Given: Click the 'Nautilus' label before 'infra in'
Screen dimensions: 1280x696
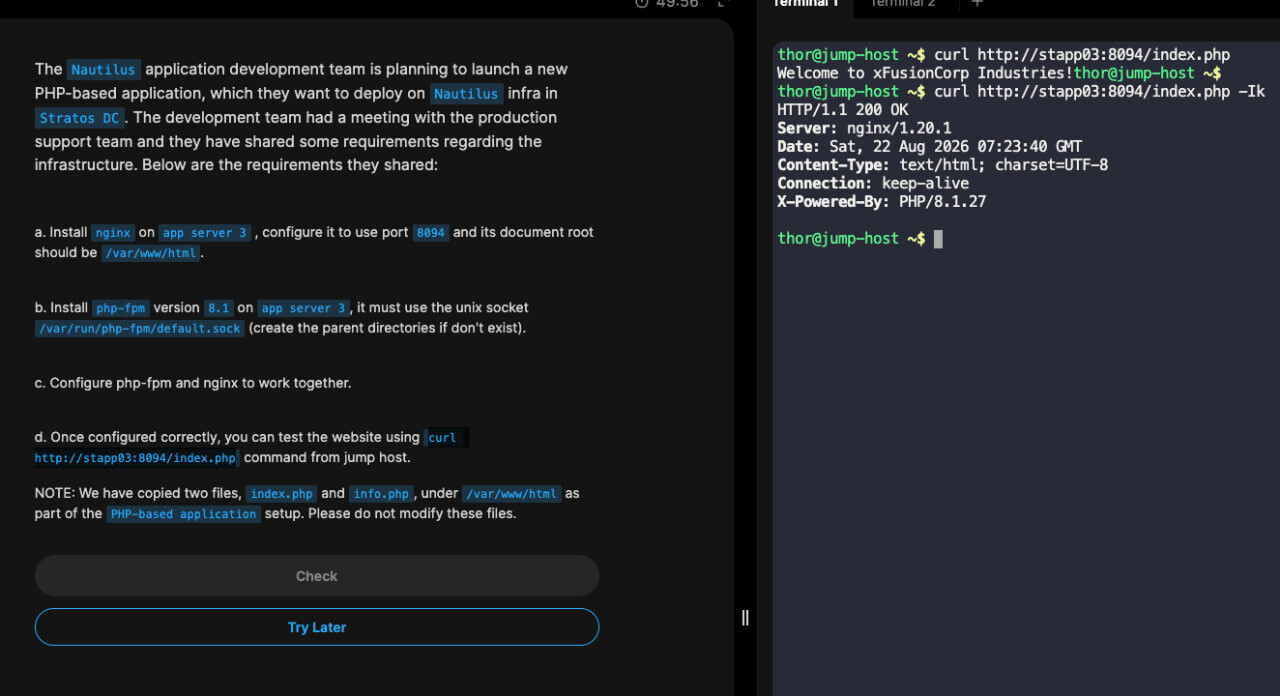Looking at the screenshot, I should [x=467, y=94].
